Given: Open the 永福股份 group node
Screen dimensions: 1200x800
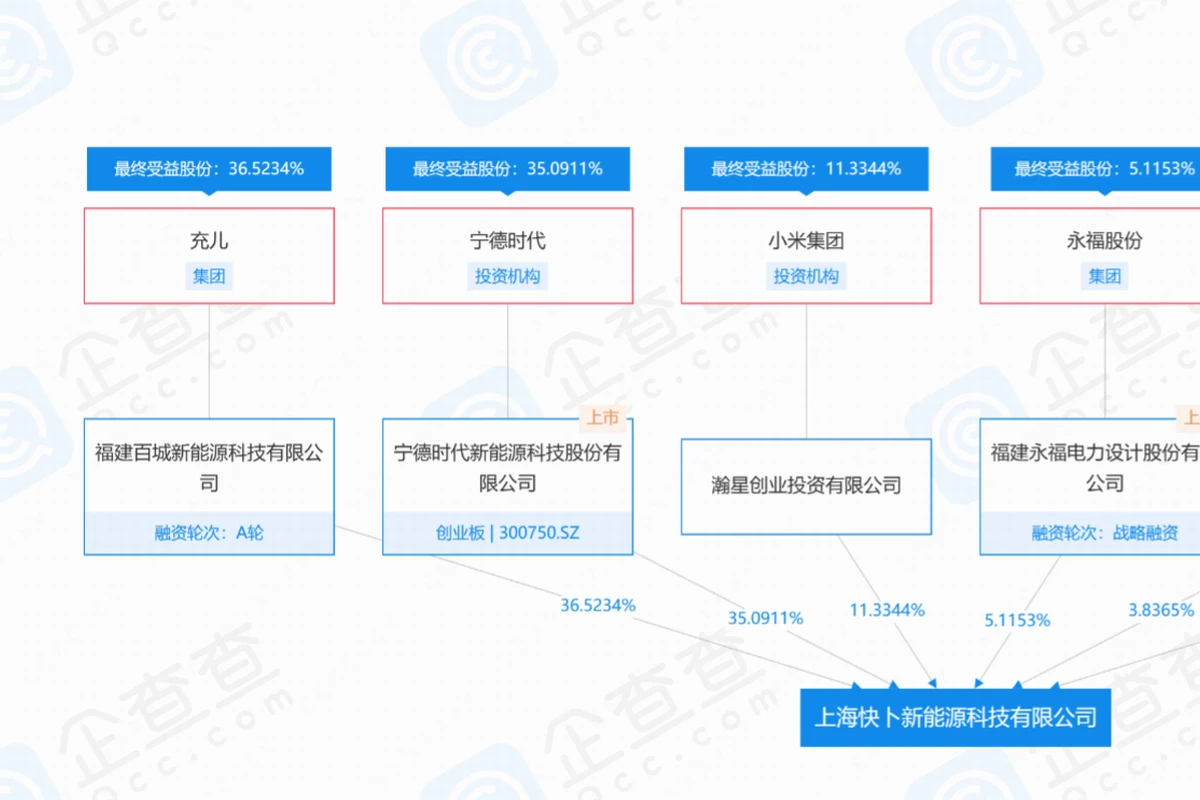Looking at the screenshot, I should pyautogui.click(x=1090, y=256).
